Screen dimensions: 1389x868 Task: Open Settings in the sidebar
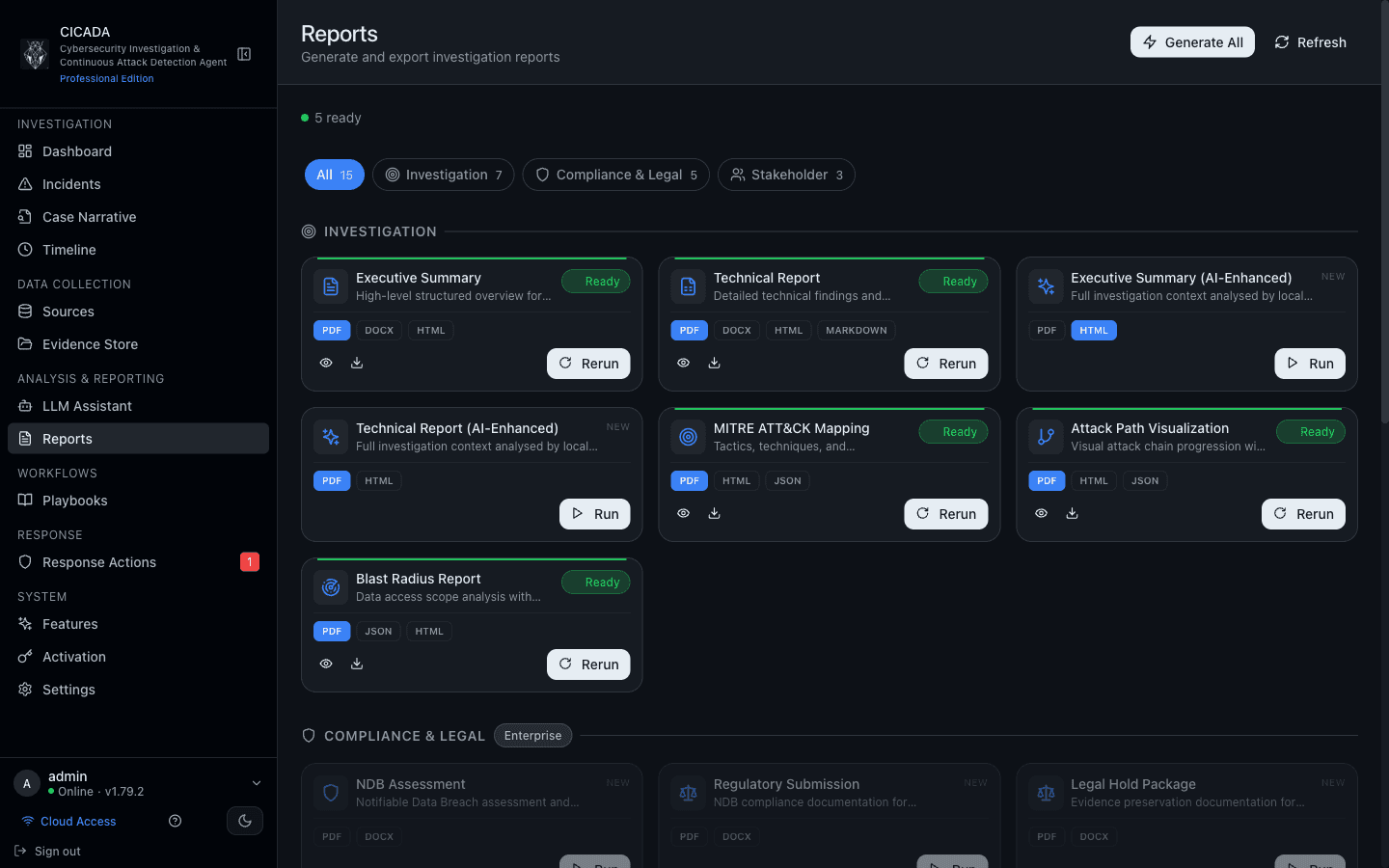[138, 690]
